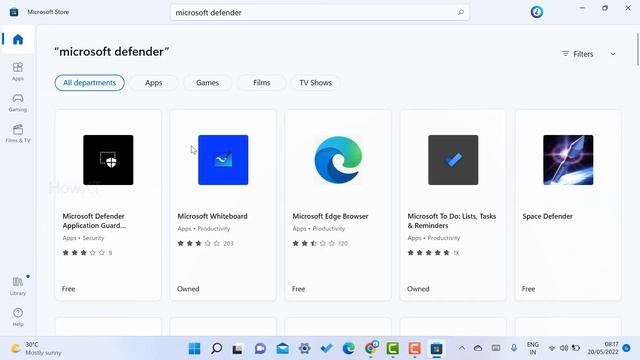Go to the Home section in sidebar
640x360 pixels.
[18, 40]
